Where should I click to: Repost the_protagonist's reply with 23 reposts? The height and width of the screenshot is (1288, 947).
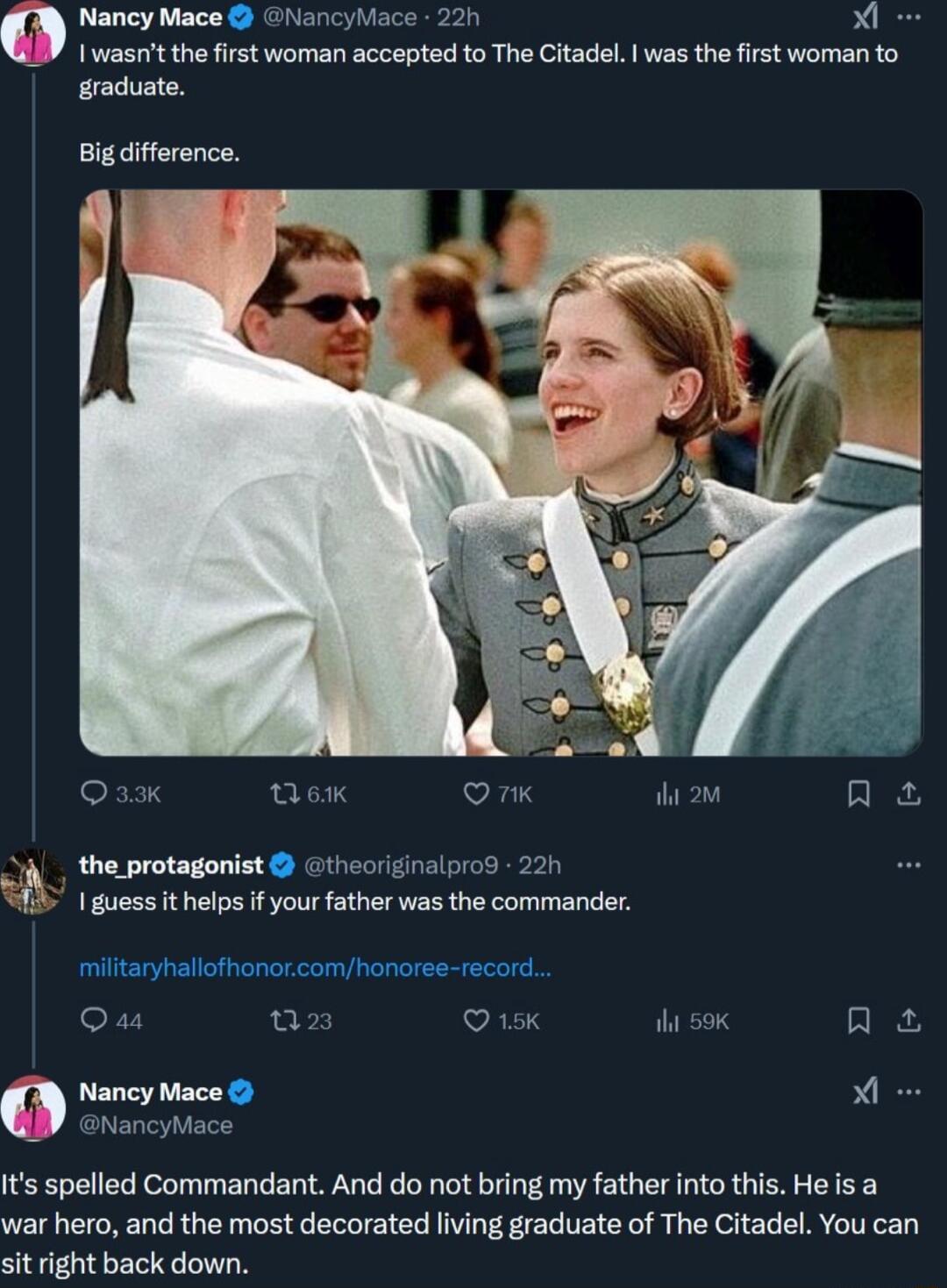tap(282, 1021)
